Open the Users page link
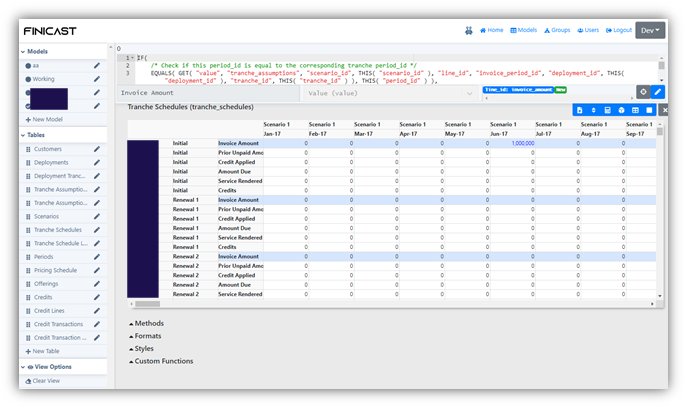This screenshot has width=688, height=409. (588, 30)
